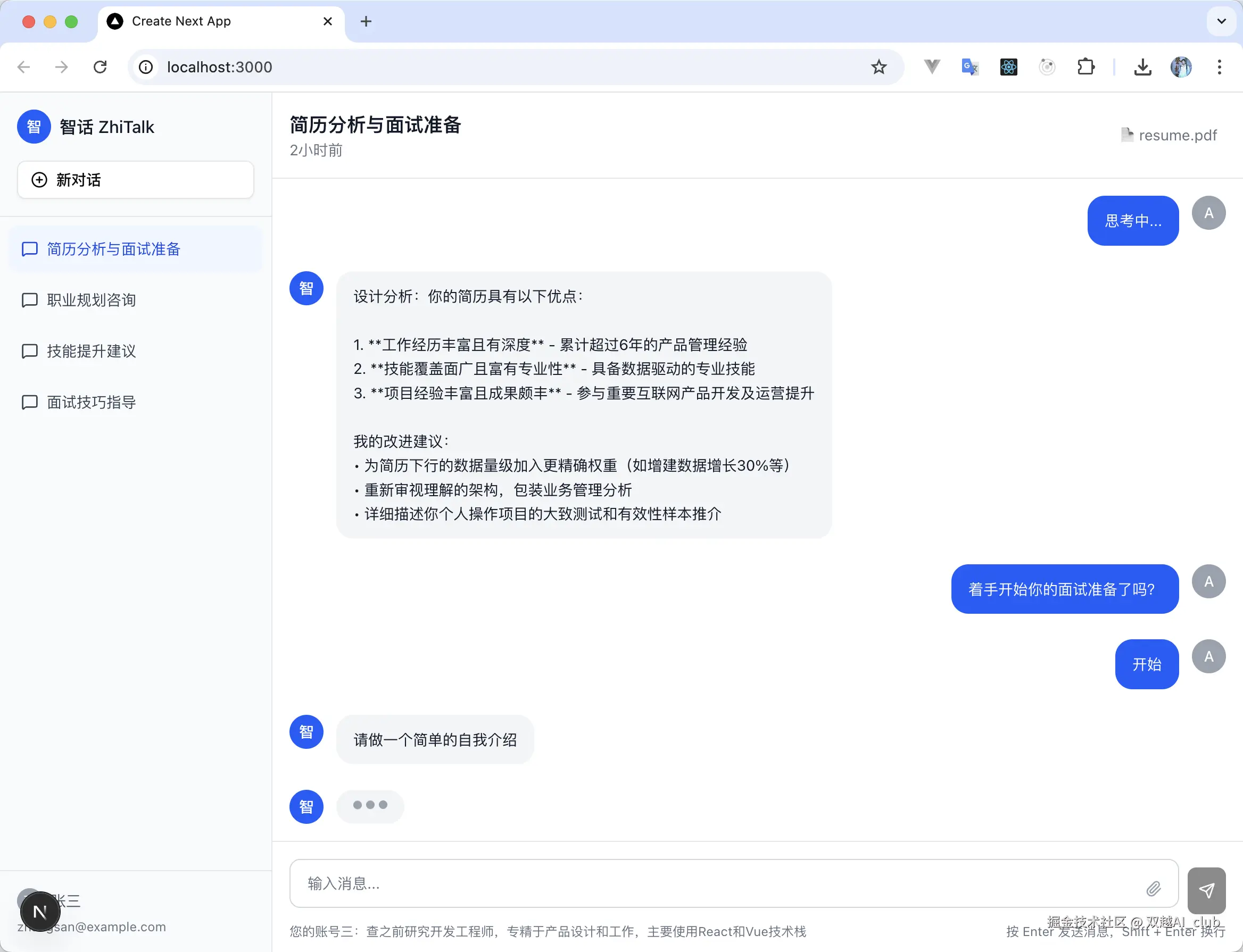Open the 面试技巧指导 conversation
This screenshot has width=1243, height=952.
[x=90, y=402]
